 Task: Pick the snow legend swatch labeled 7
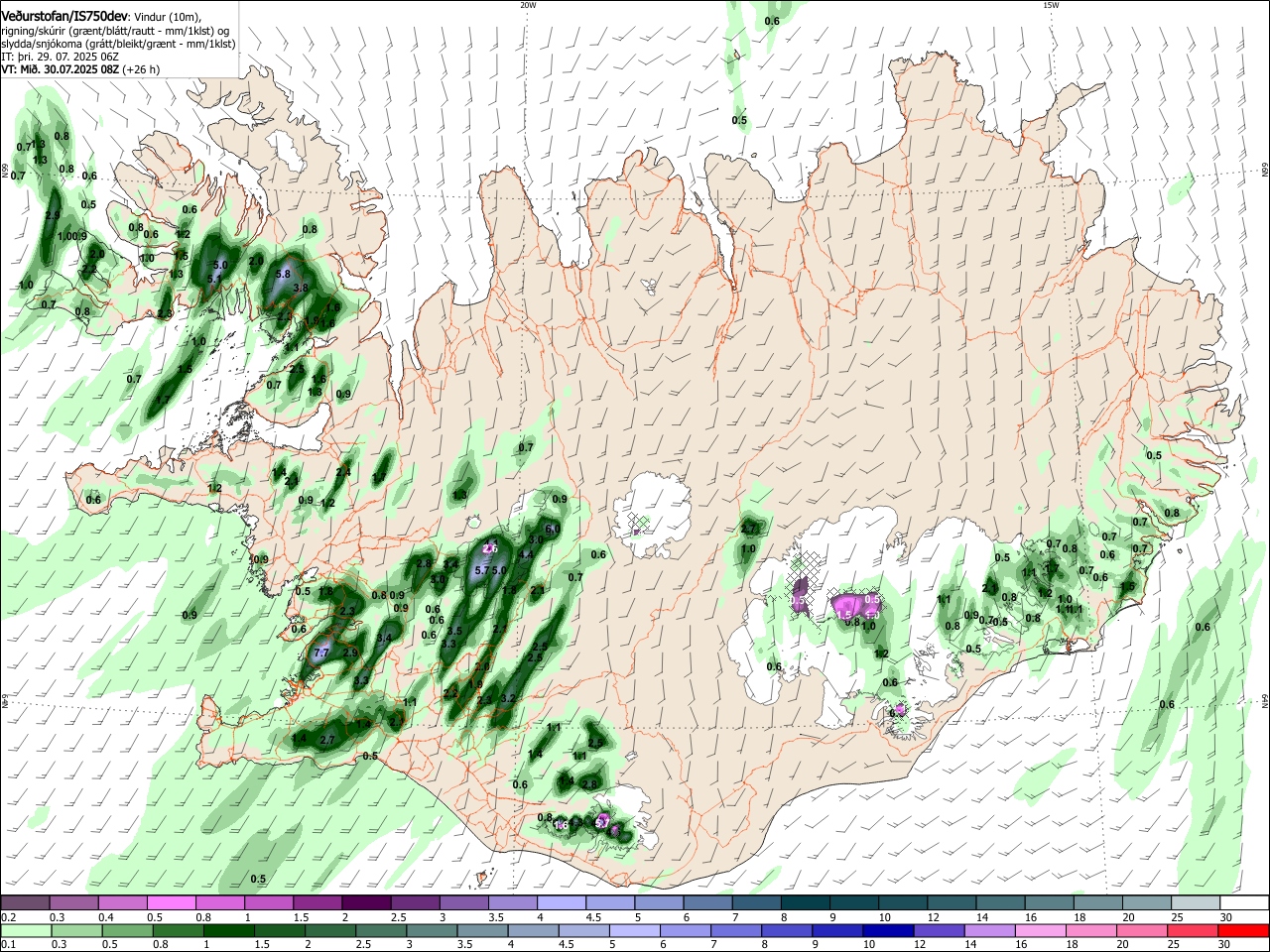pos(707,902)
